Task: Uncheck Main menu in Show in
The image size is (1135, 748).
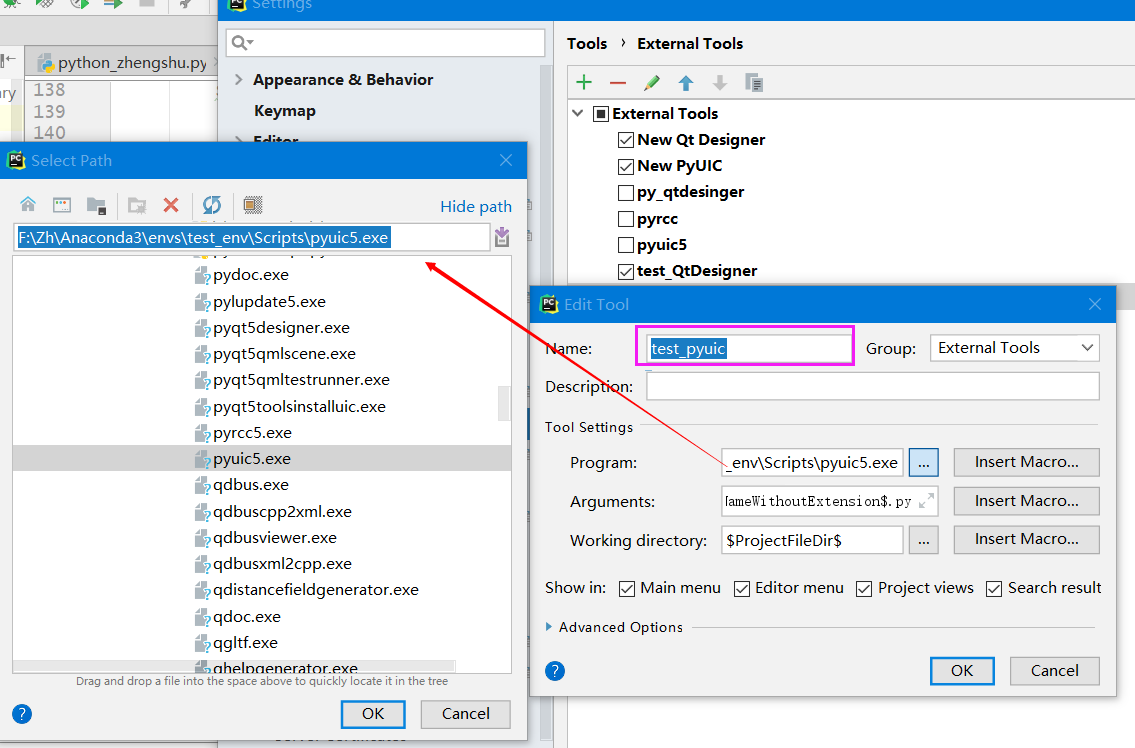Action: click(x=627, y=589)
